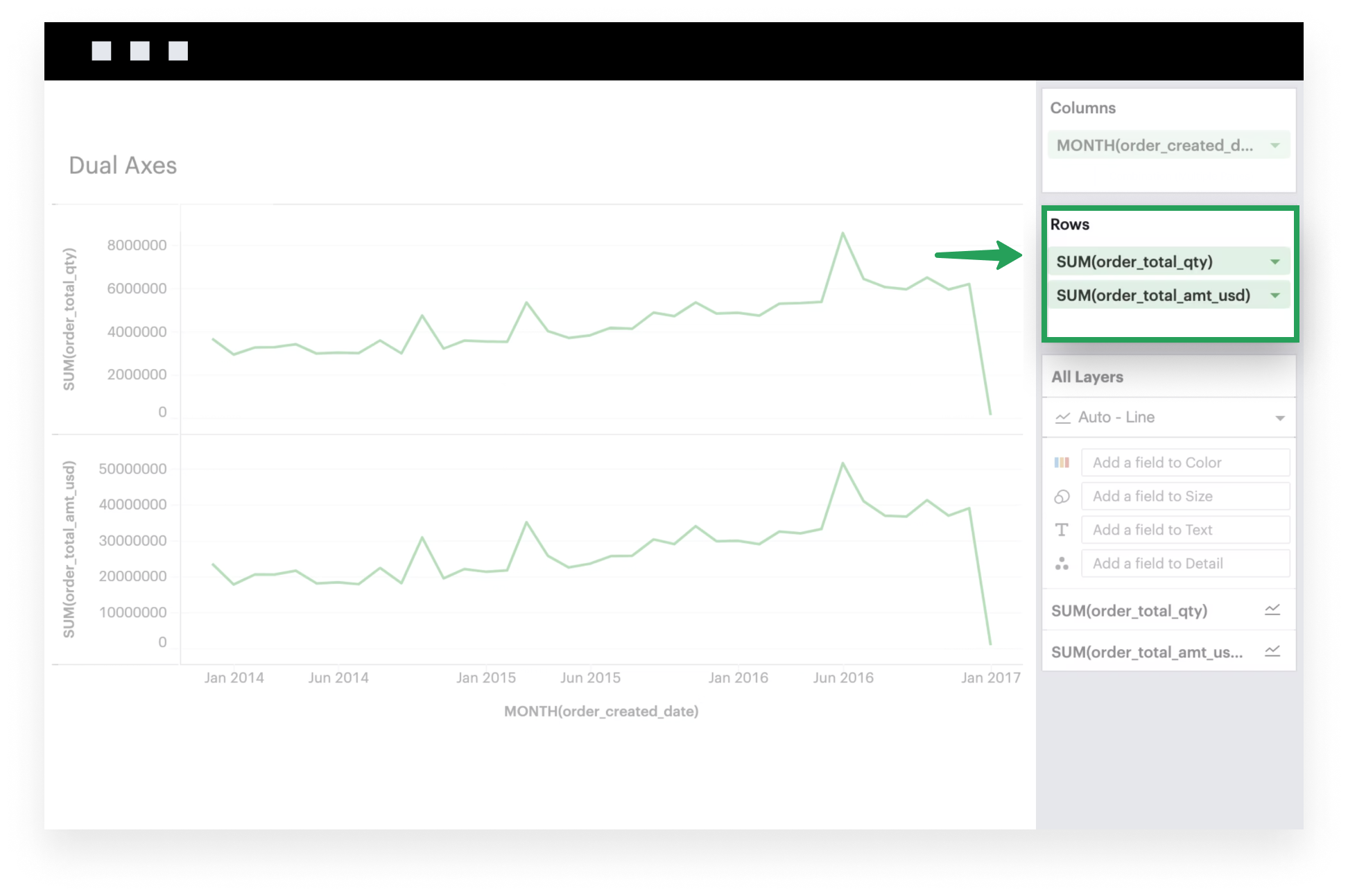Click the first white square in title bar
1348x896 pixels.
point(101,51)
